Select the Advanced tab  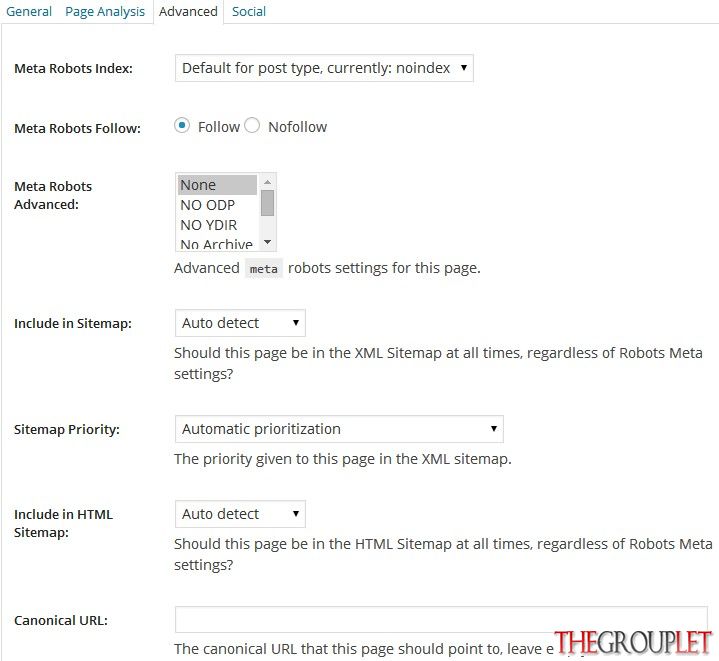188,11
